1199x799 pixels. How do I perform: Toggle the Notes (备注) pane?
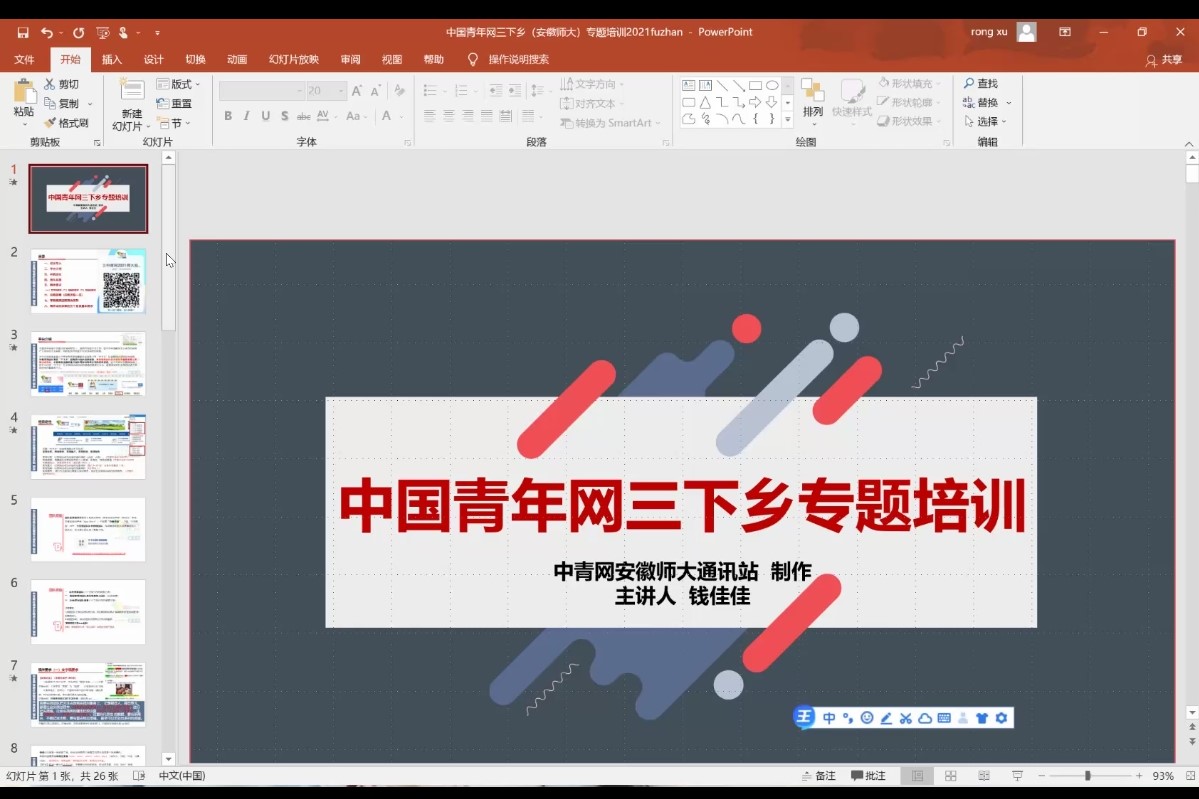818,776
